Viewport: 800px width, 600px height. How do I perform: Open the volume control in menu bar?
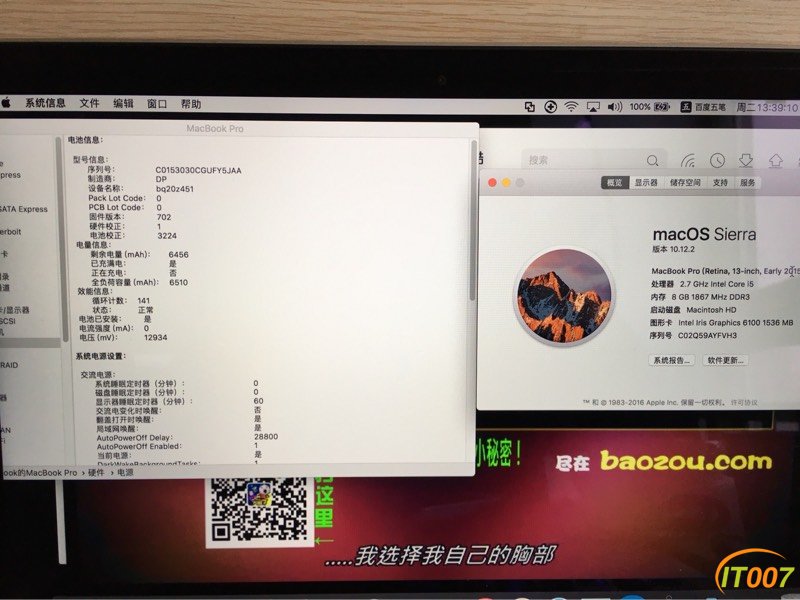[x=614, y=107]
